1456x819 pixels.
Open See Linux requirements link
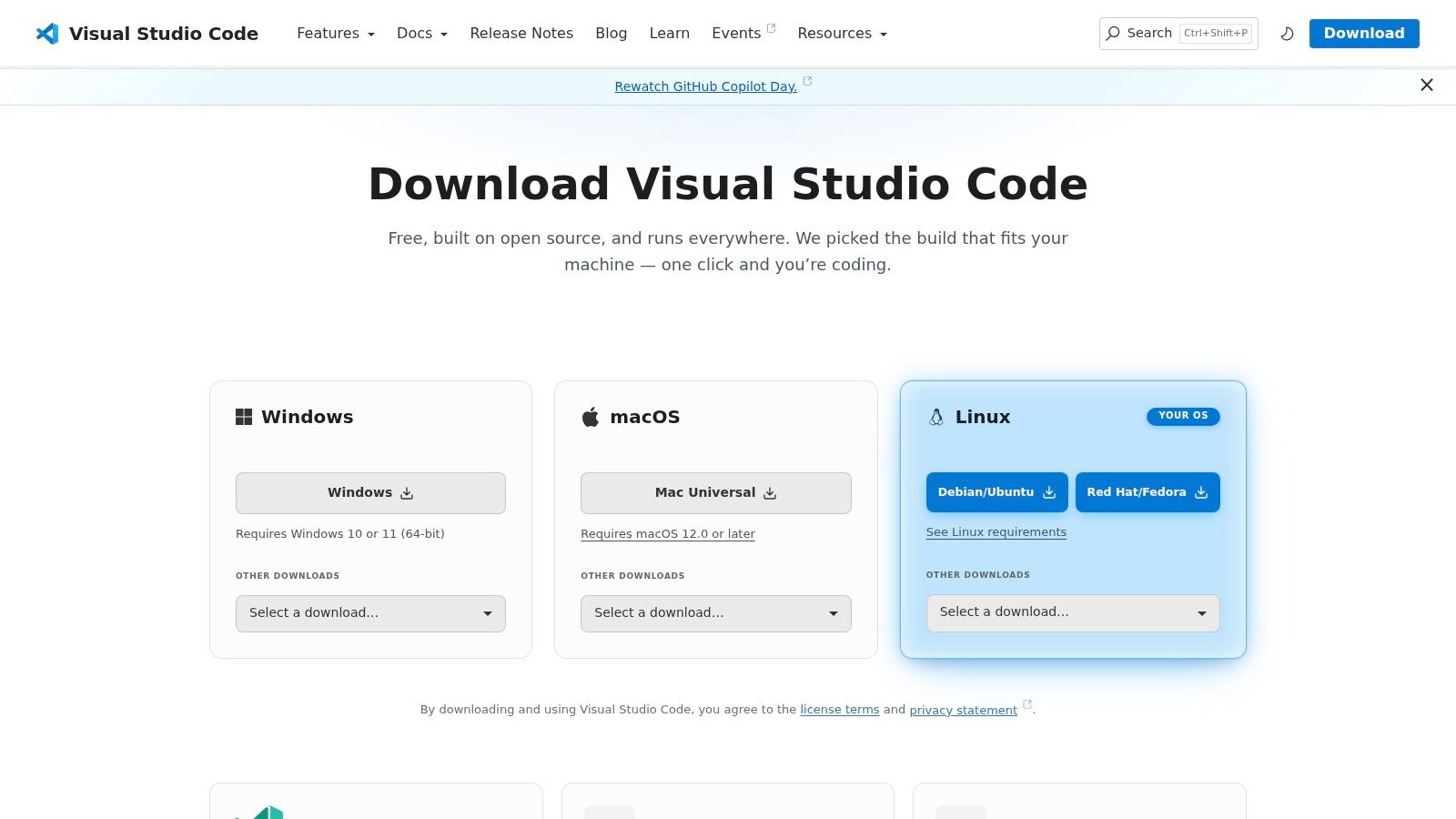[x=996, y=532]
